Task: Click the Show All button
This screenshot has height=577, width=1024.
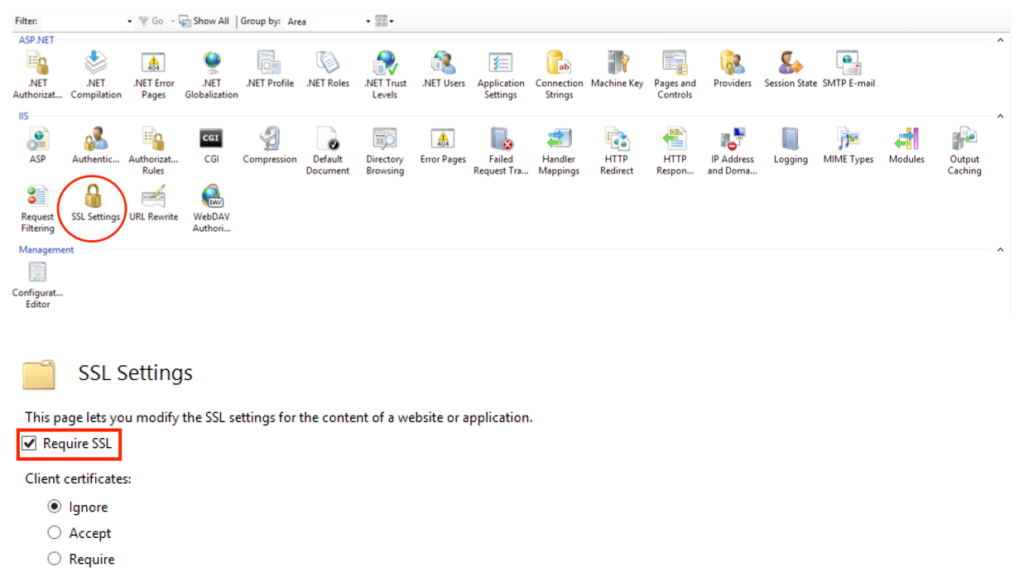Action: 204,22
